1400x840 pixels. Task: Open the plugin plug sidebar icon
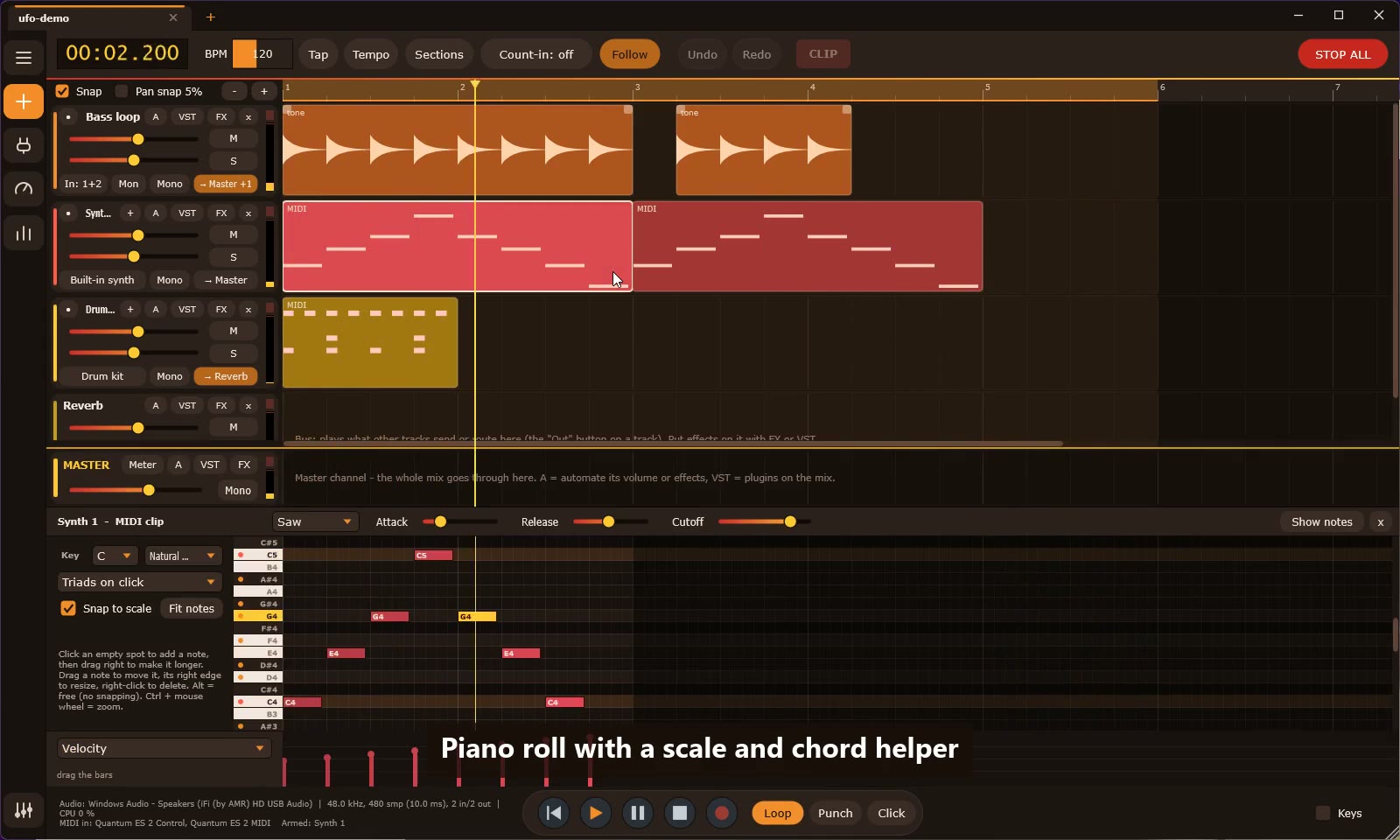pyautogui.click(x=24, y=145)
